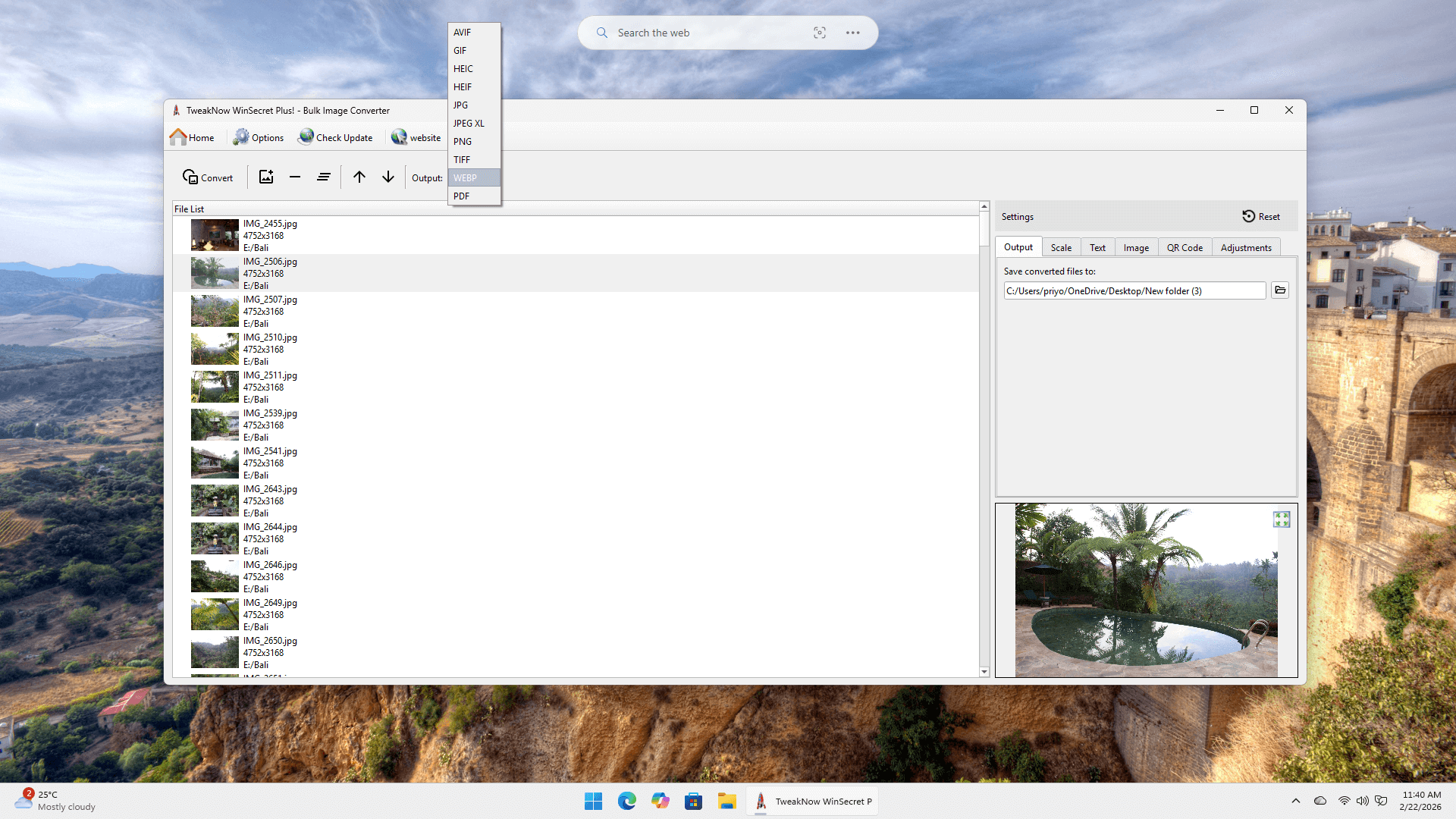Click the Clear List lines icon
Viewport: 1456px width, 819px height.
pyautogui.click(x=324, y=177)
